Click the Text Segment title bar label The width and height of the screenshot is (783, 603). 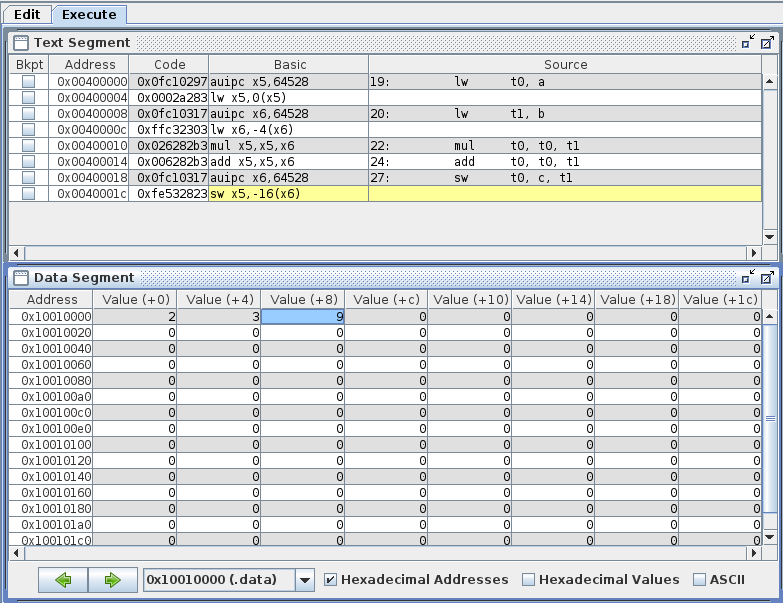(x=82, y=42)
